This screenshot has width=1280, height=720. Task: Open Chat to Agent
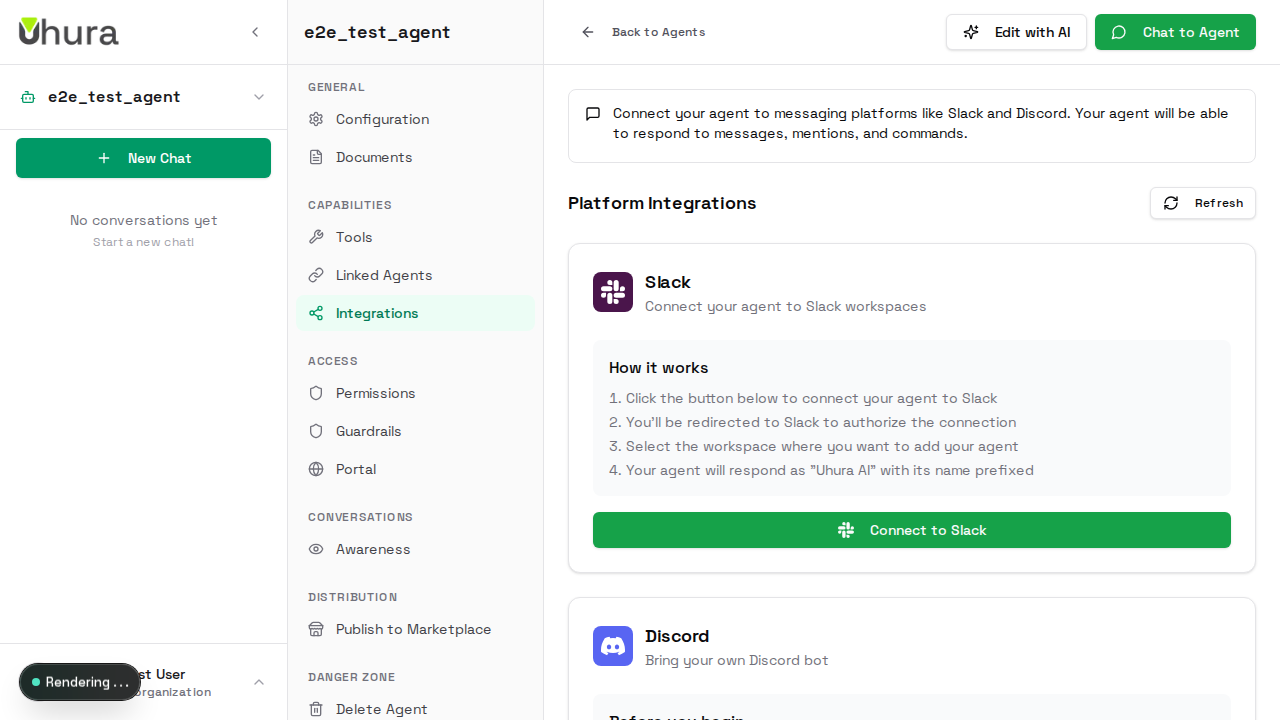1175,32
